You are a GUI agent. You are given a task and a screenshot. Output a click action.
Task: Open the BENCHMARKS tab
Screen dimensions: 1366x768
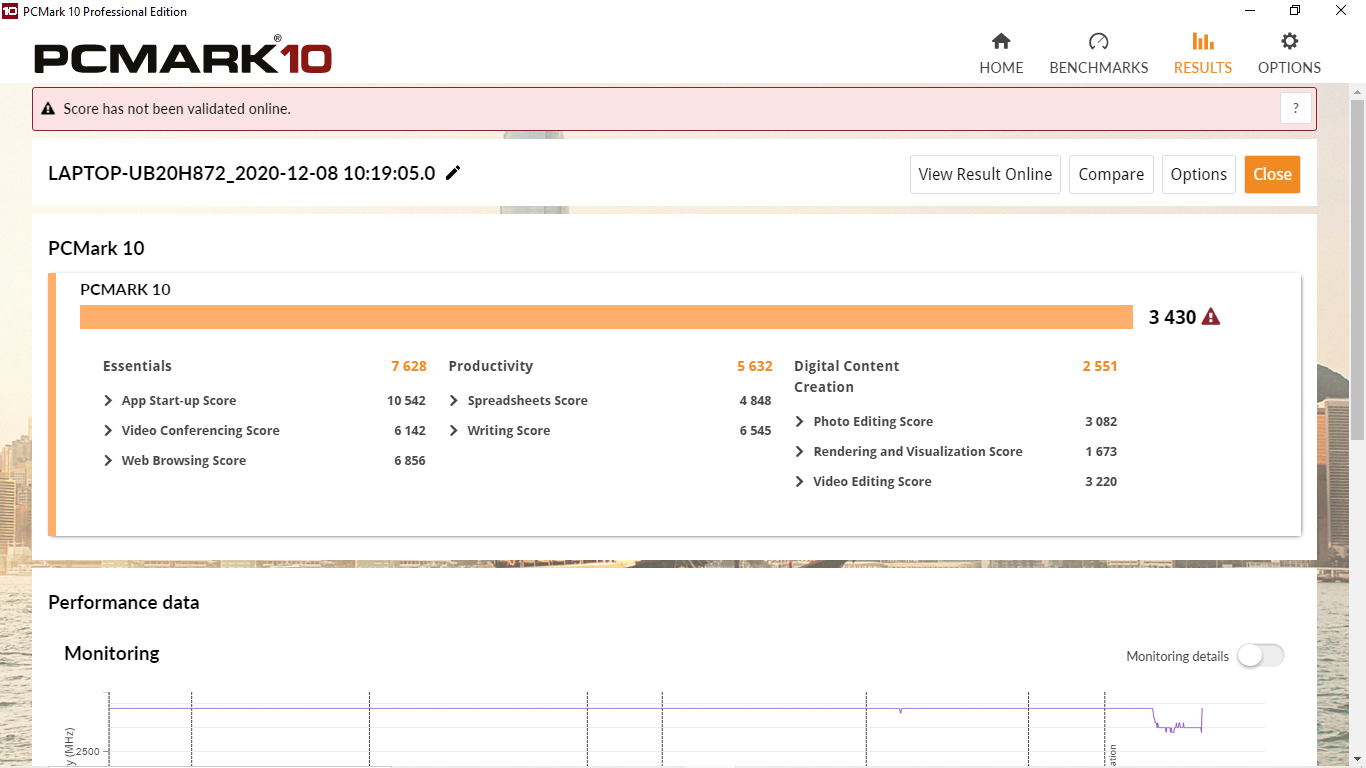click(1098, 54)
